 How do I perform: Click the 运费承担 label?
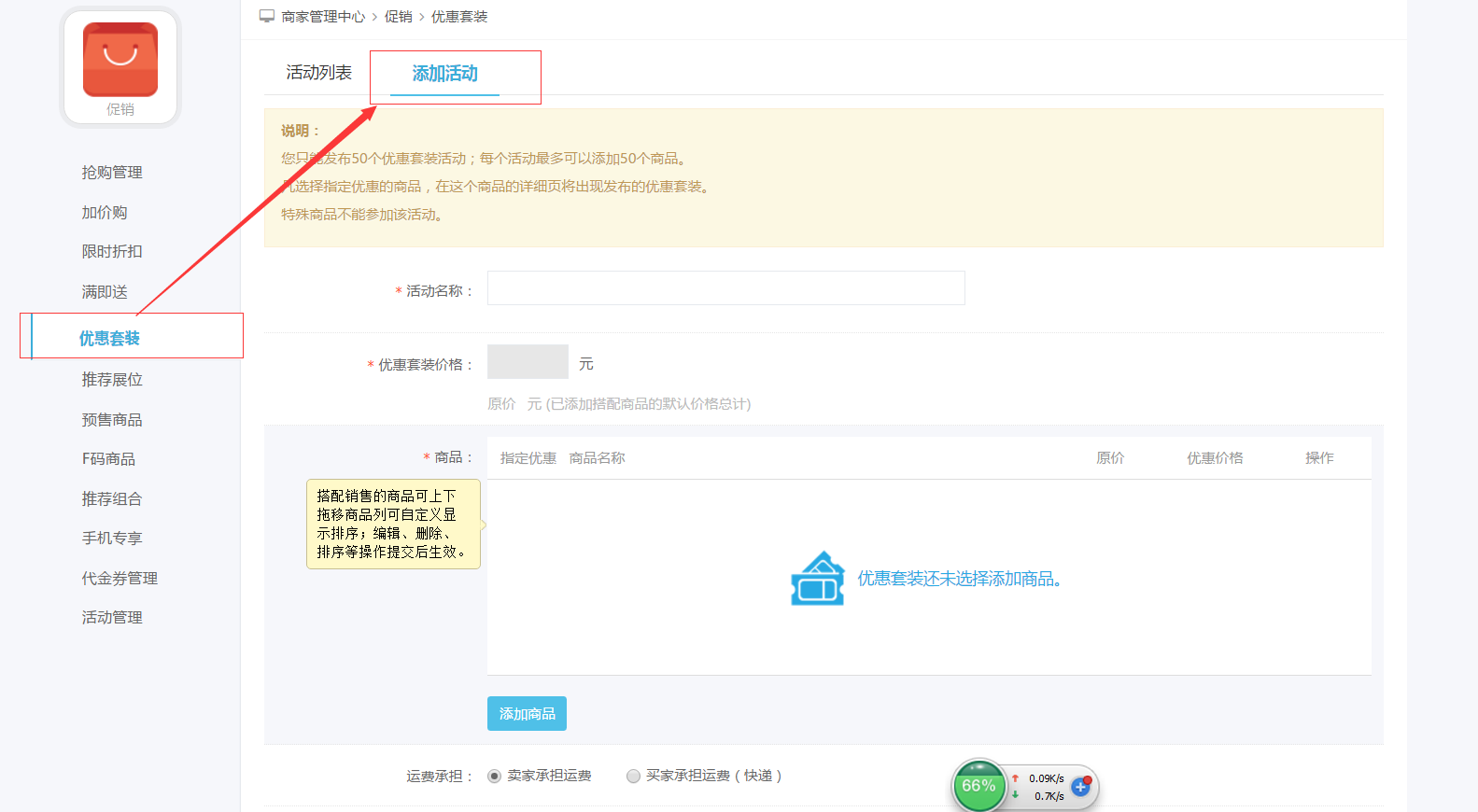[x=440, y=777]
